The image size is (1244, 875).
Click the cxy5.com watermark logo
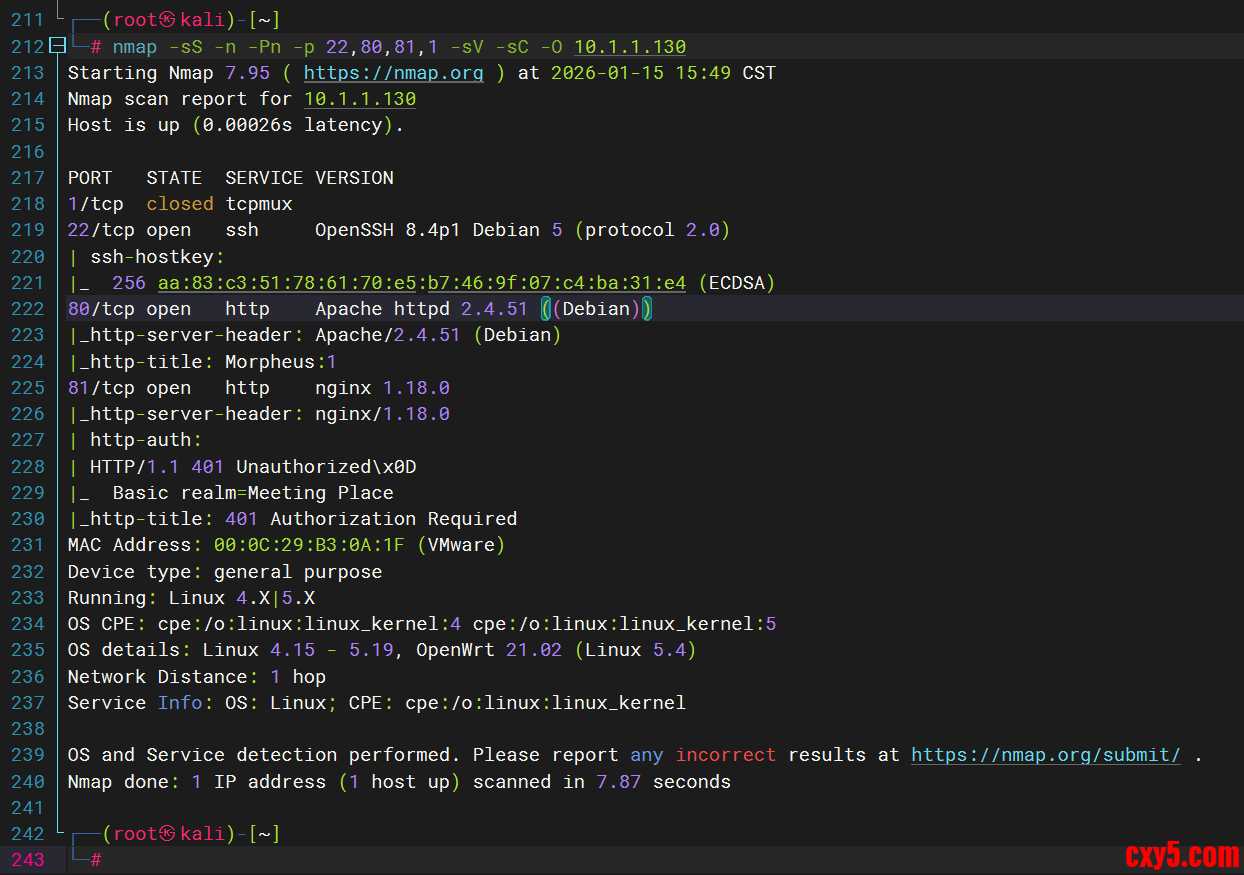point(1181,855)
